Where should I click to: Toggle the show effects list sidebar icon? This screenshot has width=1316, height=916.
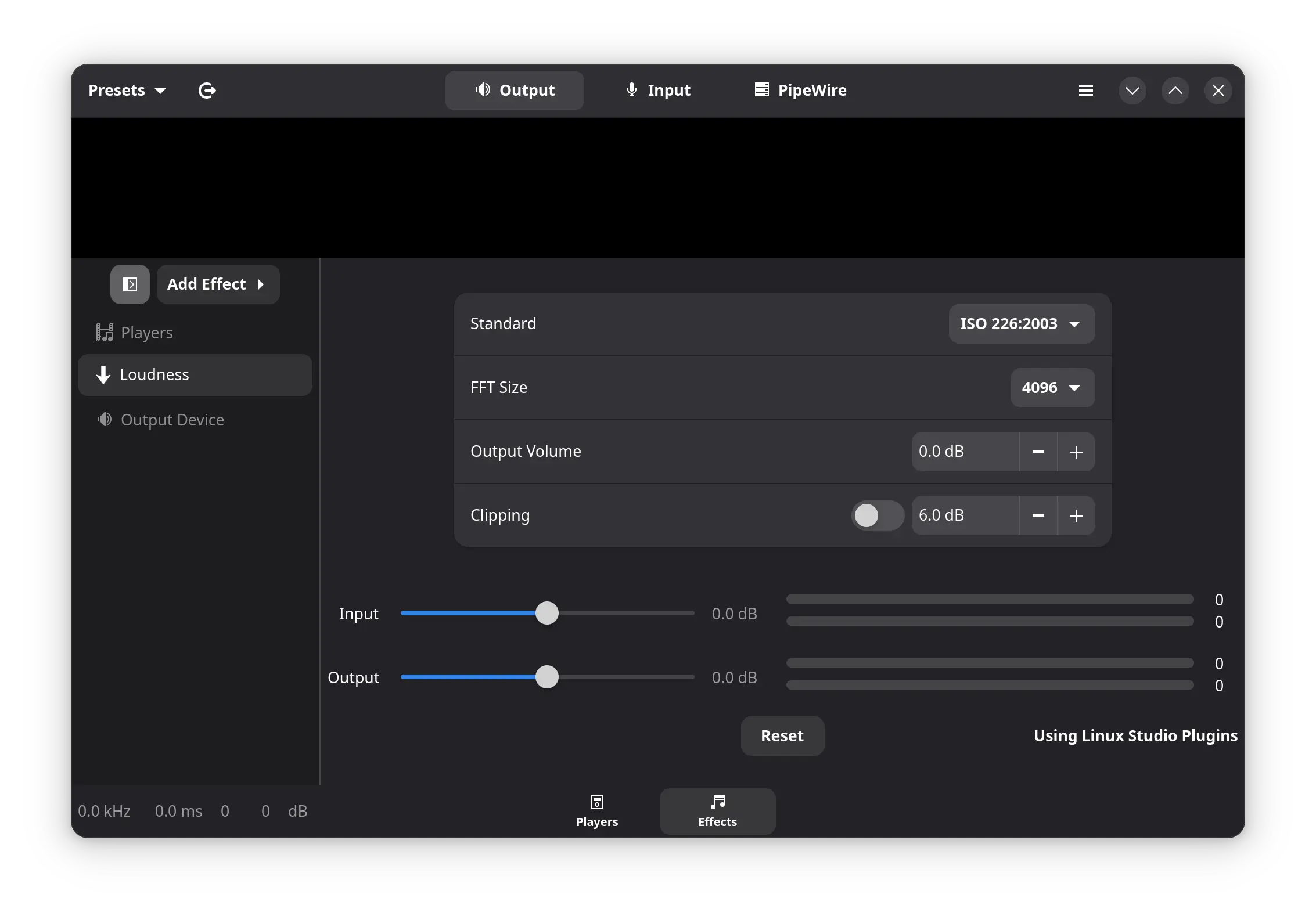[130, 284]
